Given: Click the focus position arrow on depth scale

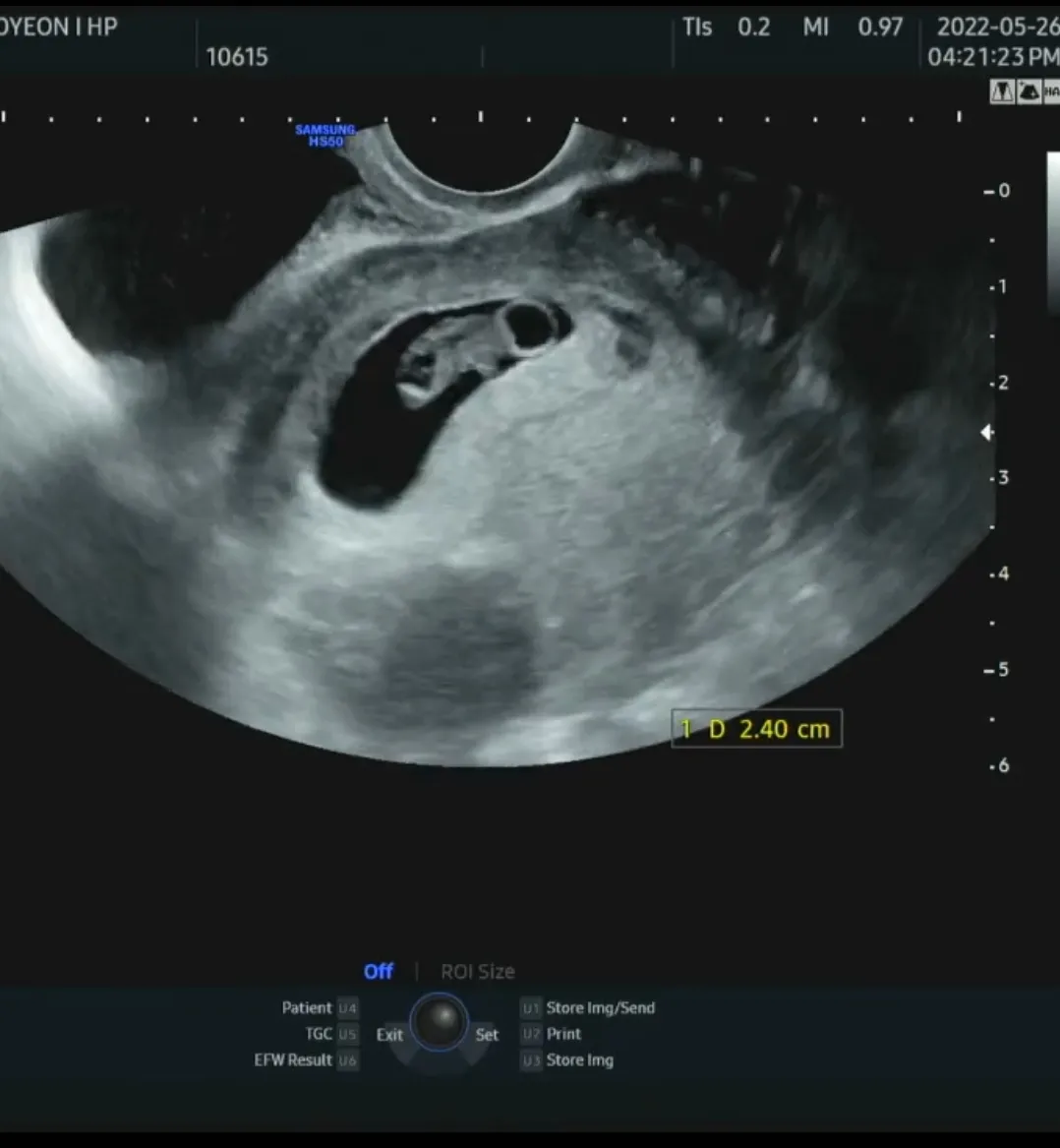Looking at the screenshot, I should coord(987,433).
